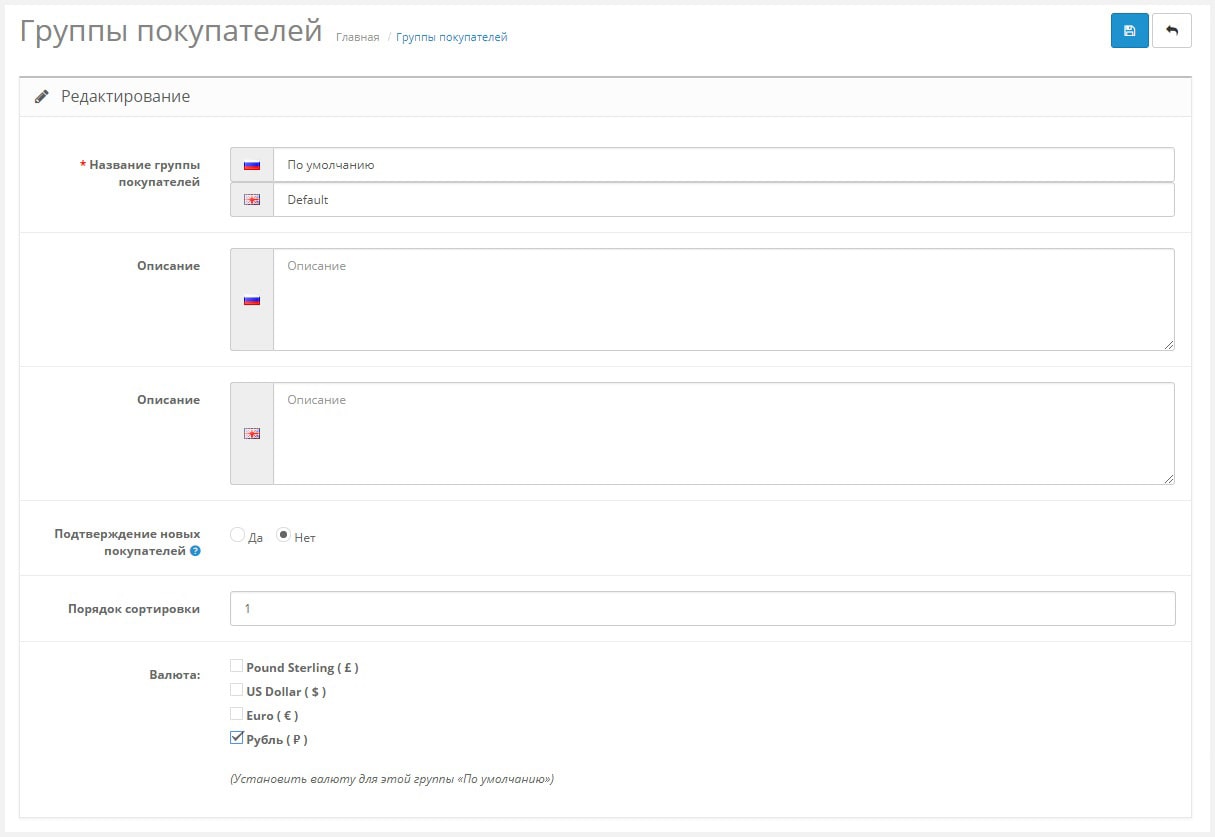This screenshot has height=837, width=1215.
Task: Click the help question-mark icon beside Подтверждение новых покупателей
Action: (x=195, y=551)
